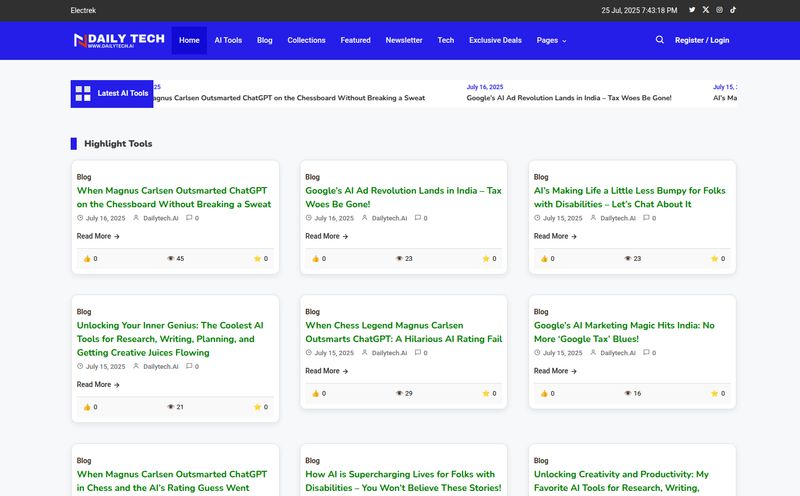
Task: Read More on Google's AI Ad Revolution post
Action: coord(327,236)
